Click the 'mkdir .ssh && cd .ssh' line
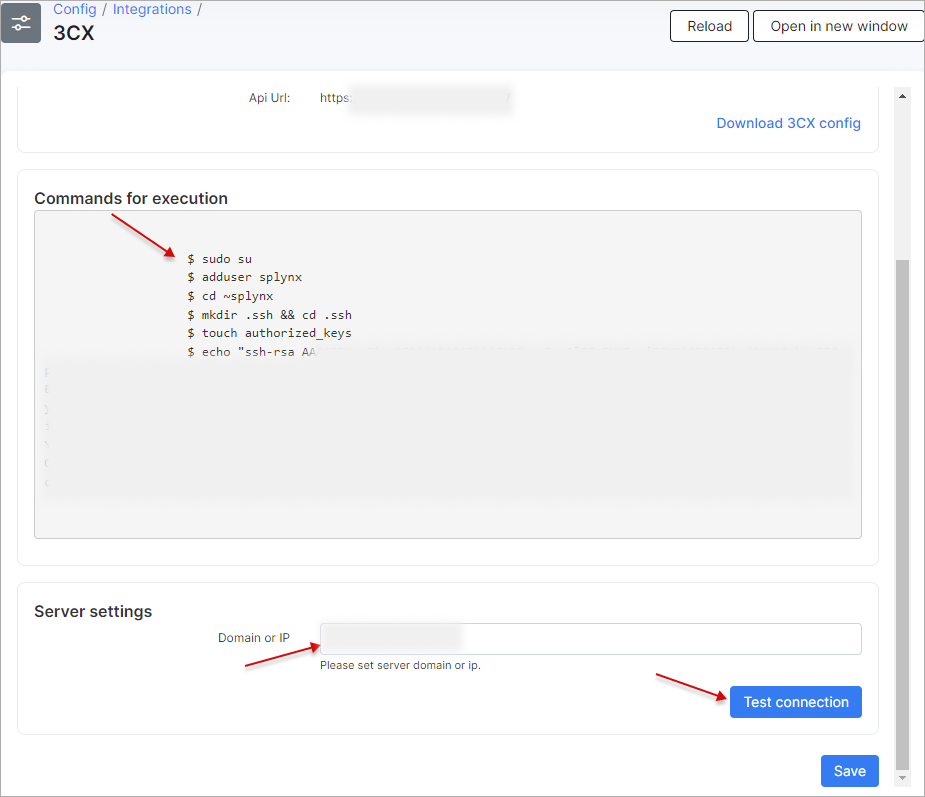 [x=269, y=315]
